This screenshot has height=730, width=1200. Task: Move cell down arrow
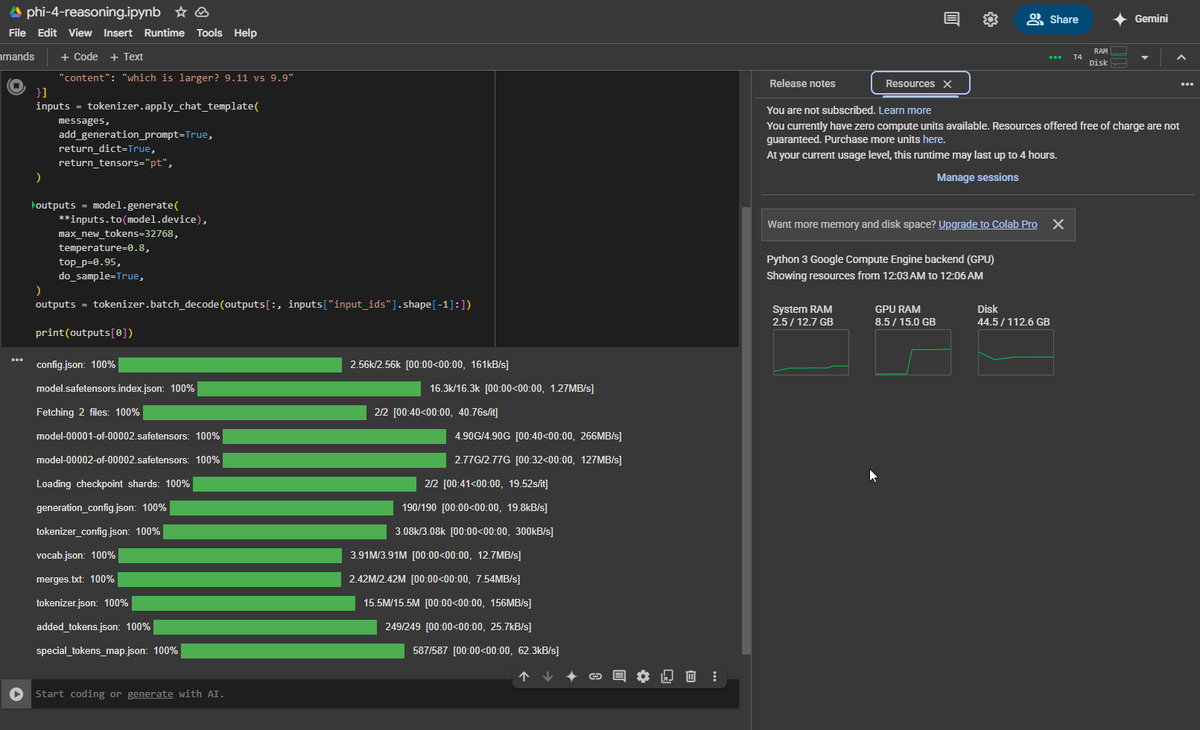pos(548,677)
